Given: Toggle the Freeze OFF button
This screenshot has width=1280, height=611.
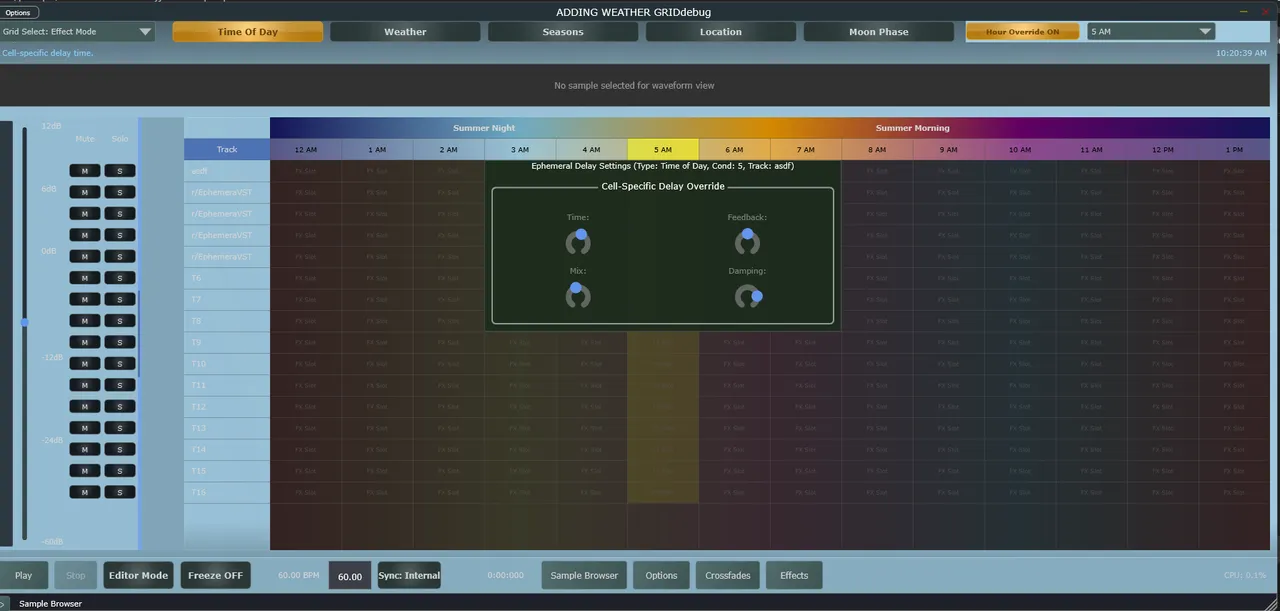Looking at the screenshot, I should 215,575.
